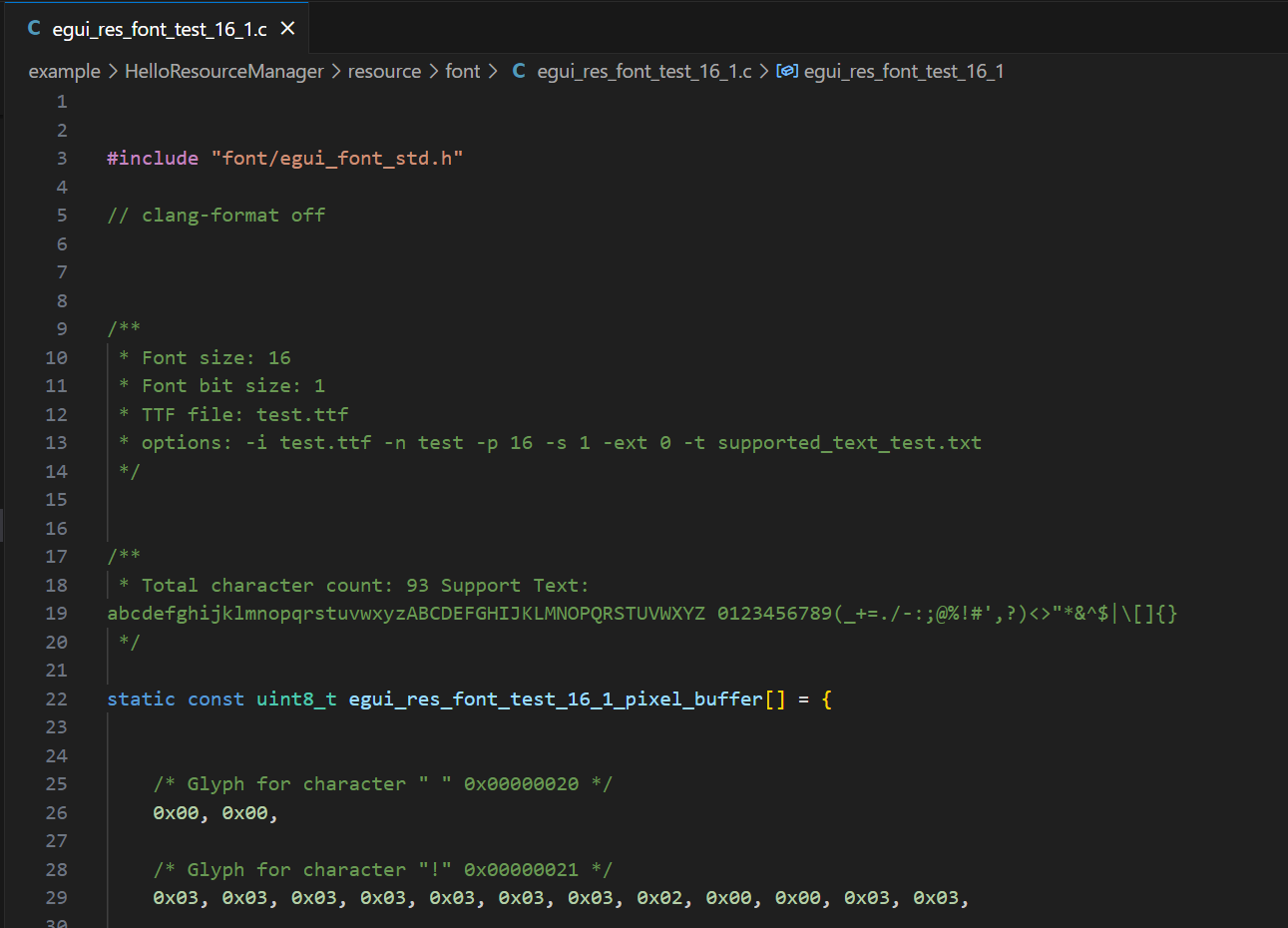
Task: Click the 'Font bit size: 1' comment
Action: 233,386
